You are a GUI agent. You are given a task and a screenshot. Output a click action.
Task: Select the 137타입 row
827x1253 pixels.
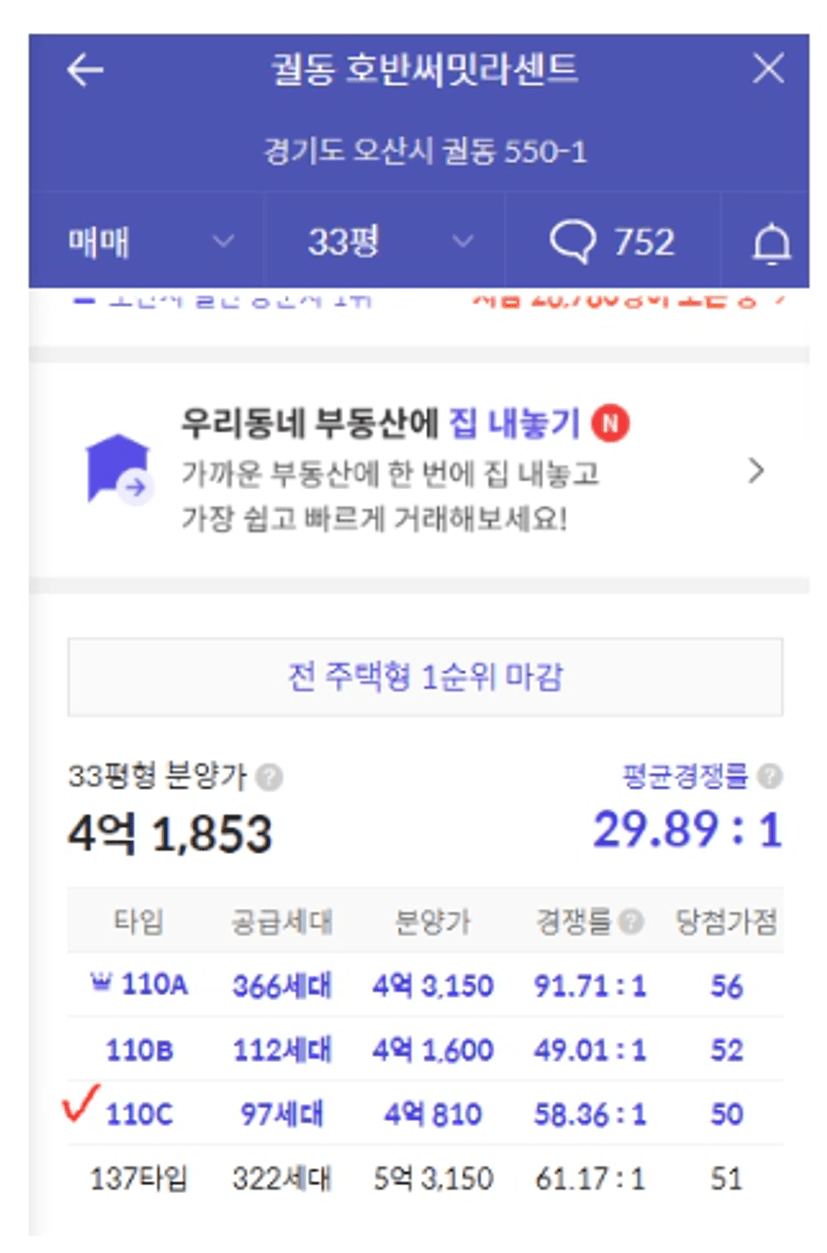tap(425, 1178)
